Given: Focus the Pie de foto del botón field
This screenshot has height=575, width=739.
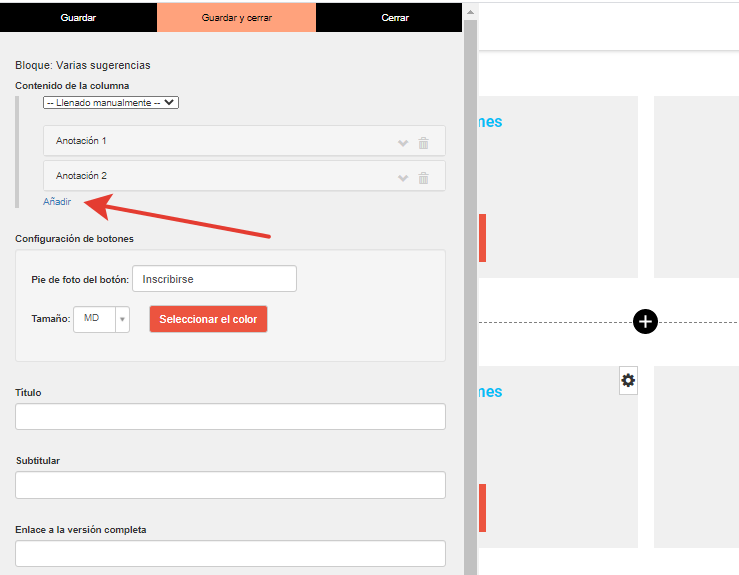Looking at the screenshot, I should 214,279.
